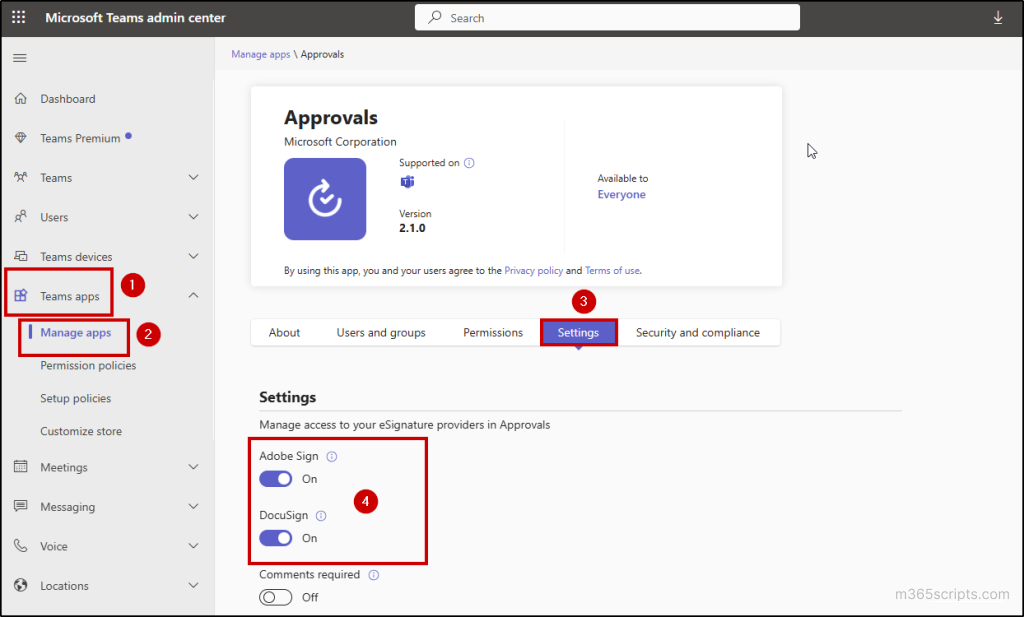This screenshot has width=1024, height=617.
Task: Open Customize store in sidebar
Action: point(81,431)
